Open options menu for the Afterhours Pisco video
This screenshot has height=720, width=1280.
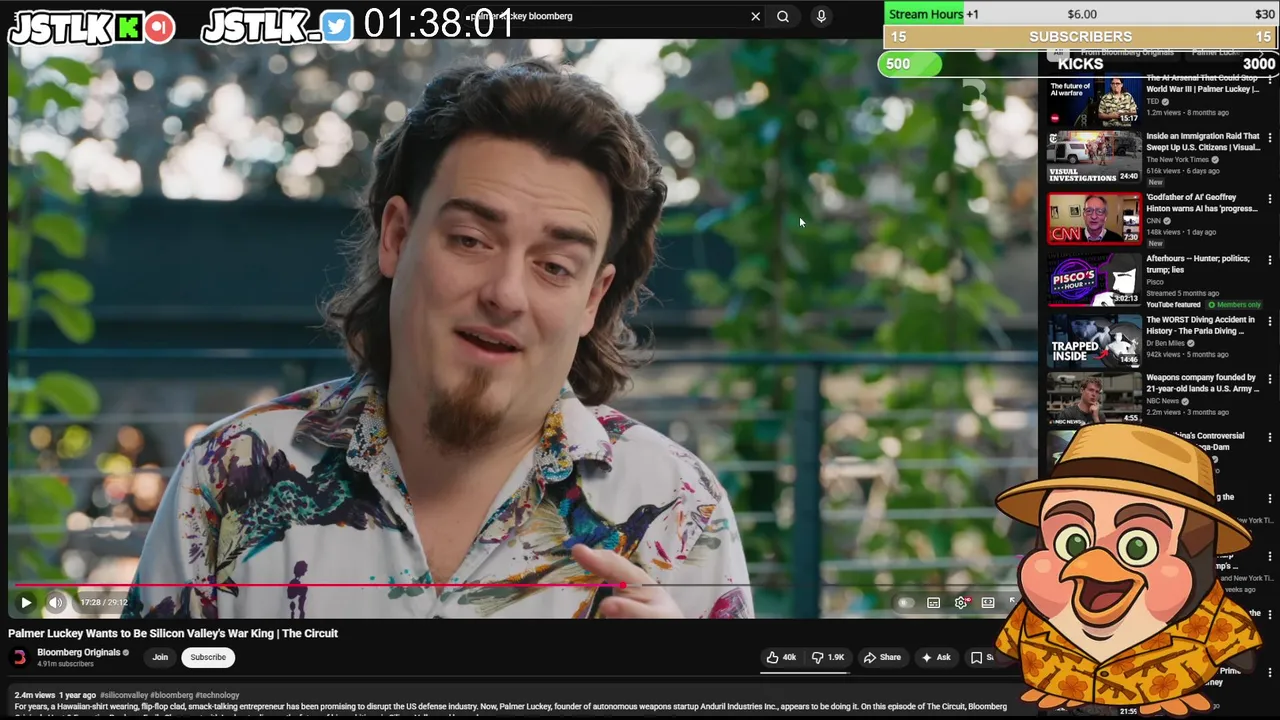point(1270,261)
